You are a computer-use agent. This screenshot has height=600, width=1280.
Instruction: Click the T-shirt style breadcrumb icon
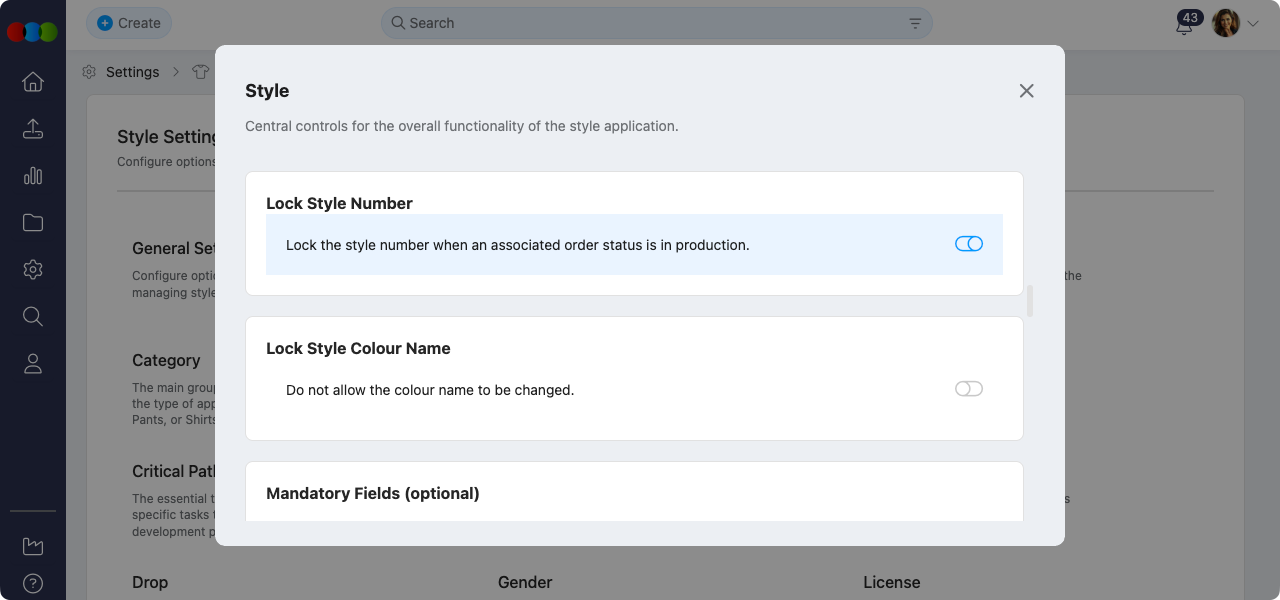click(x=201, y=72)
